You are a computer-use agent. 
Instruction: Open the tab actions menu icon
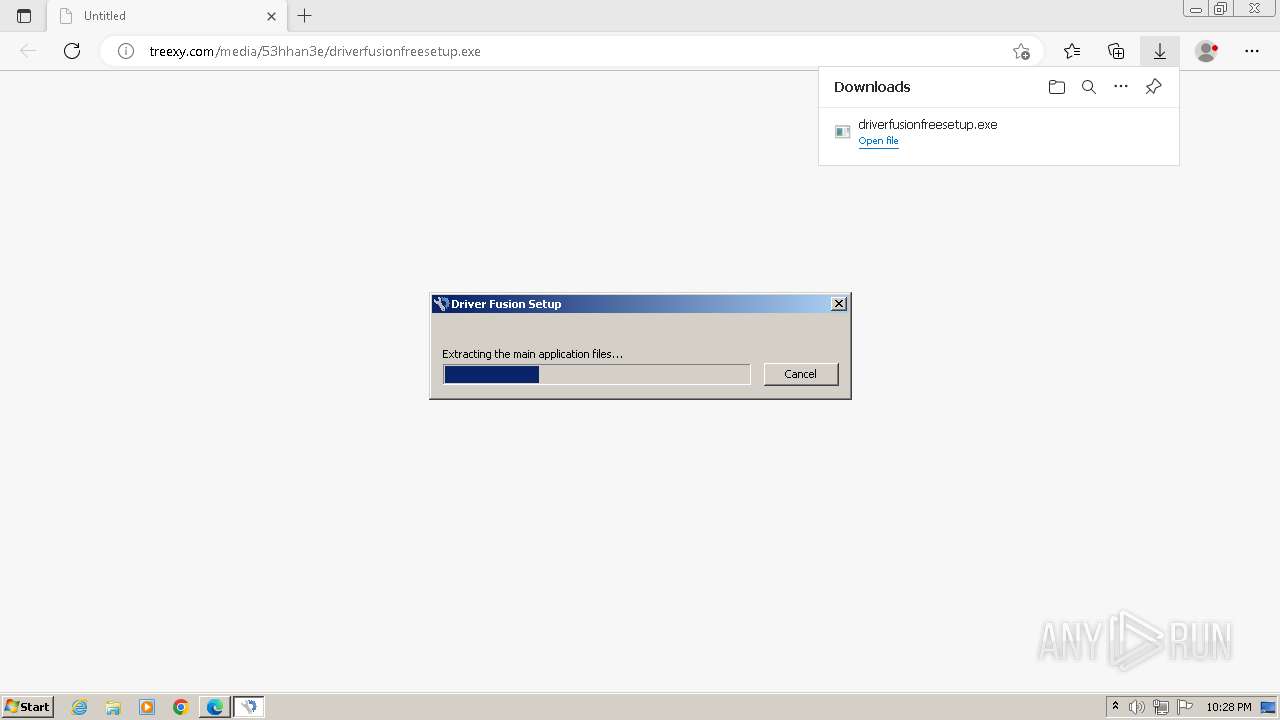click(24, 16)
